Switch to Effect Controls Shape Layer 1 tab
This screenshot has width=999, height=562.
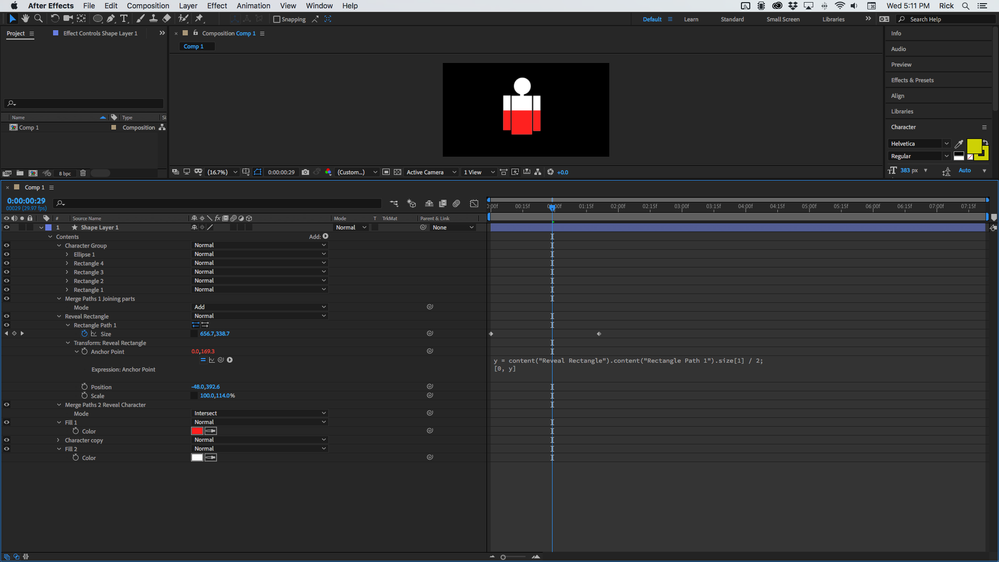pos(100,33)
